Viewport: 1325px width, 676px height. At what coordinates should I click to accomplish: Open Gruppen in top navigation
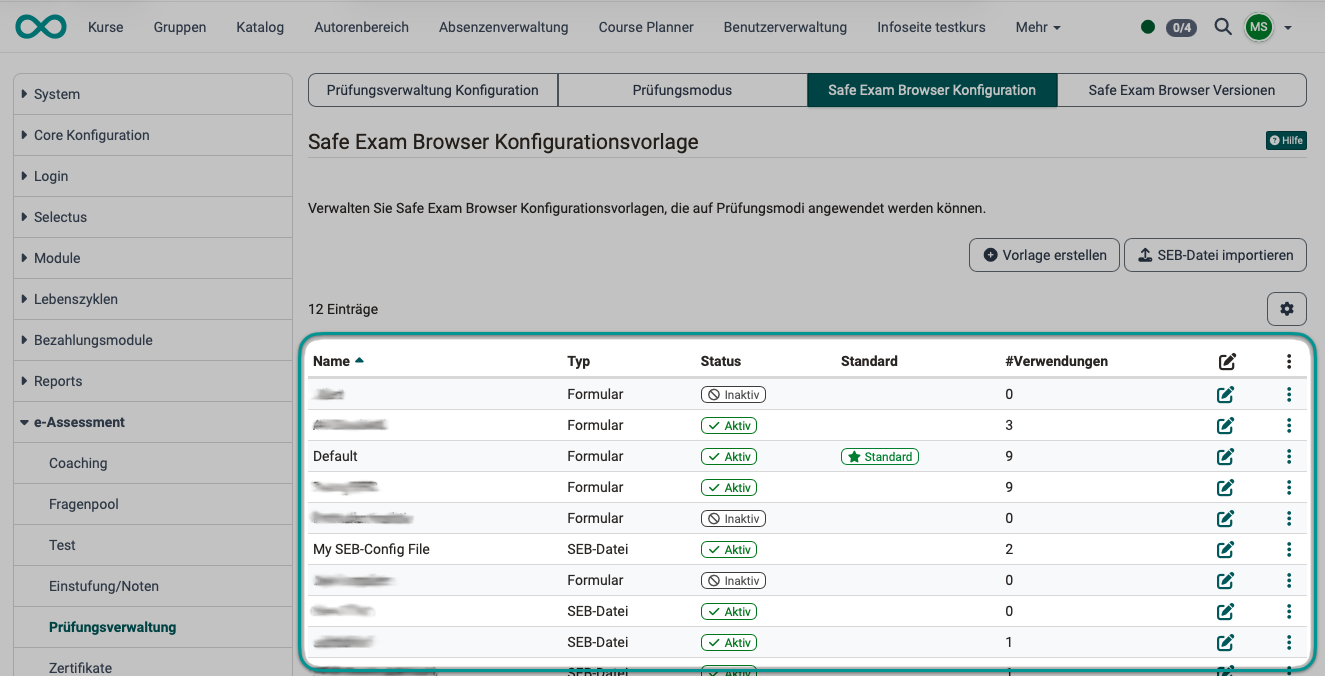tap(180, 28)
